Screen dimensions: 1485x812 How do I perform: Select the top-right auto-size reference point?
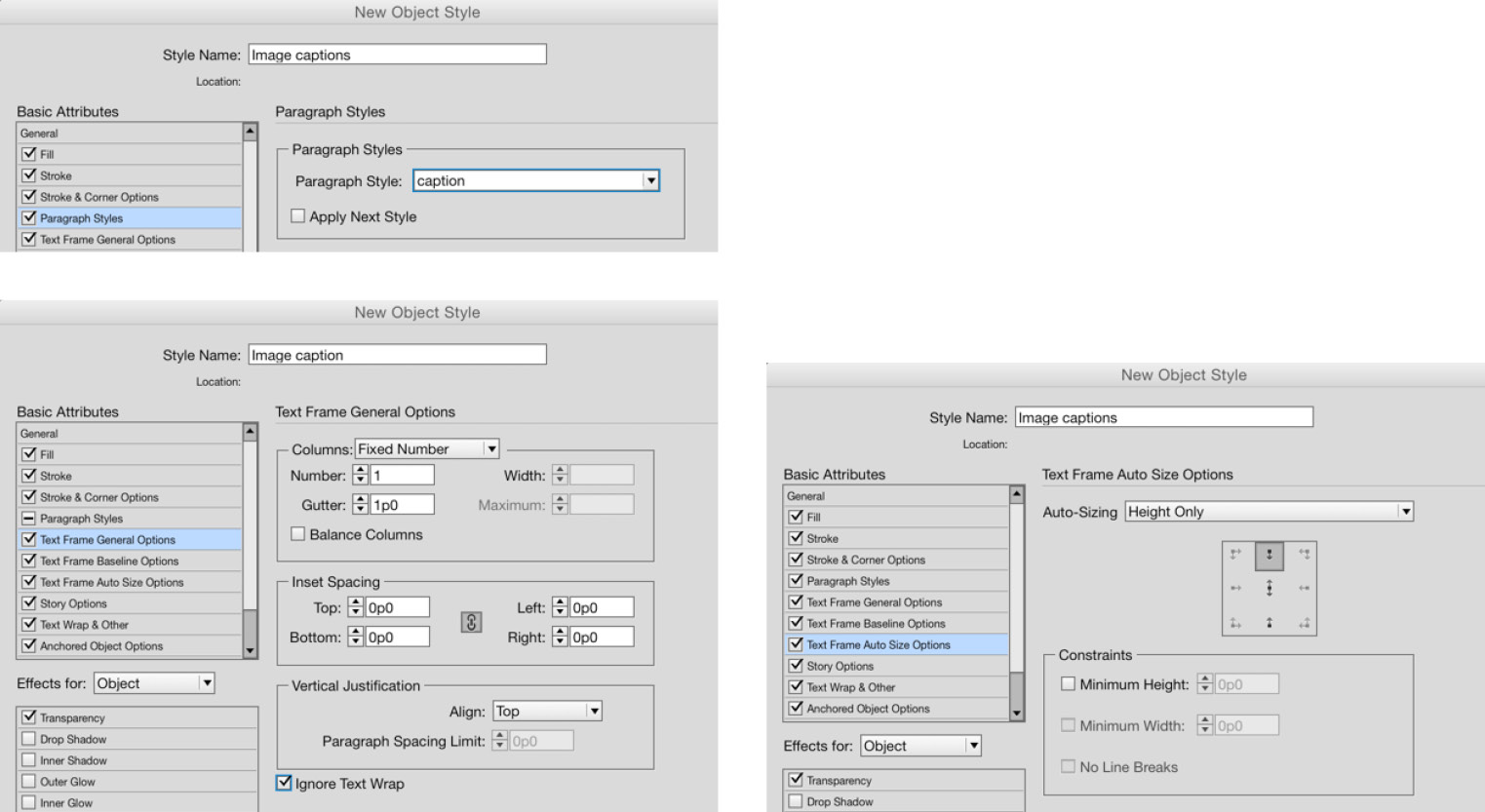point(1303,555)
